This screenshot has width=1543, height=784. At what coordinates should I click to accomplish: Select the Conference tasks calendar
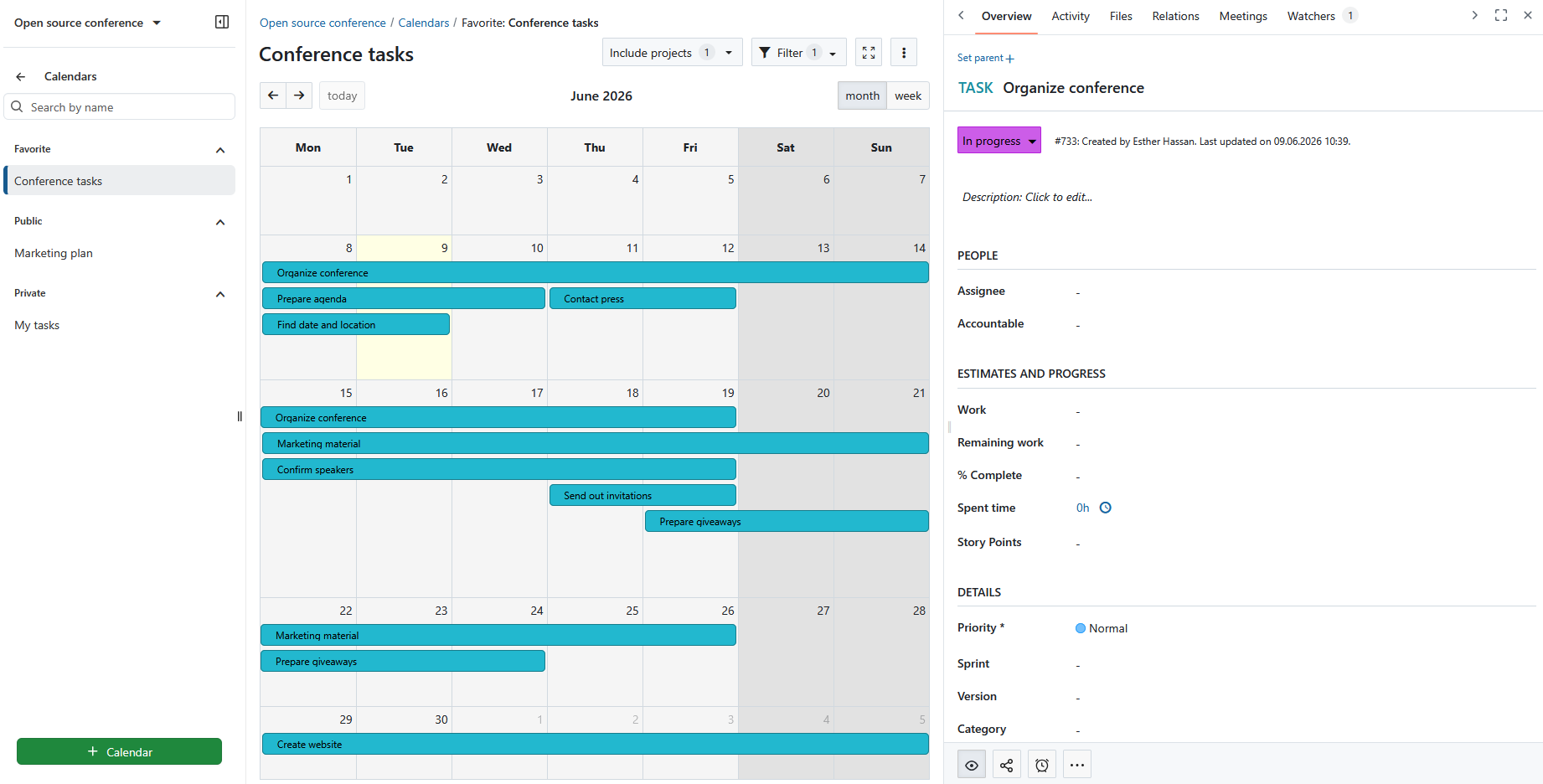(x=120, y=181)
